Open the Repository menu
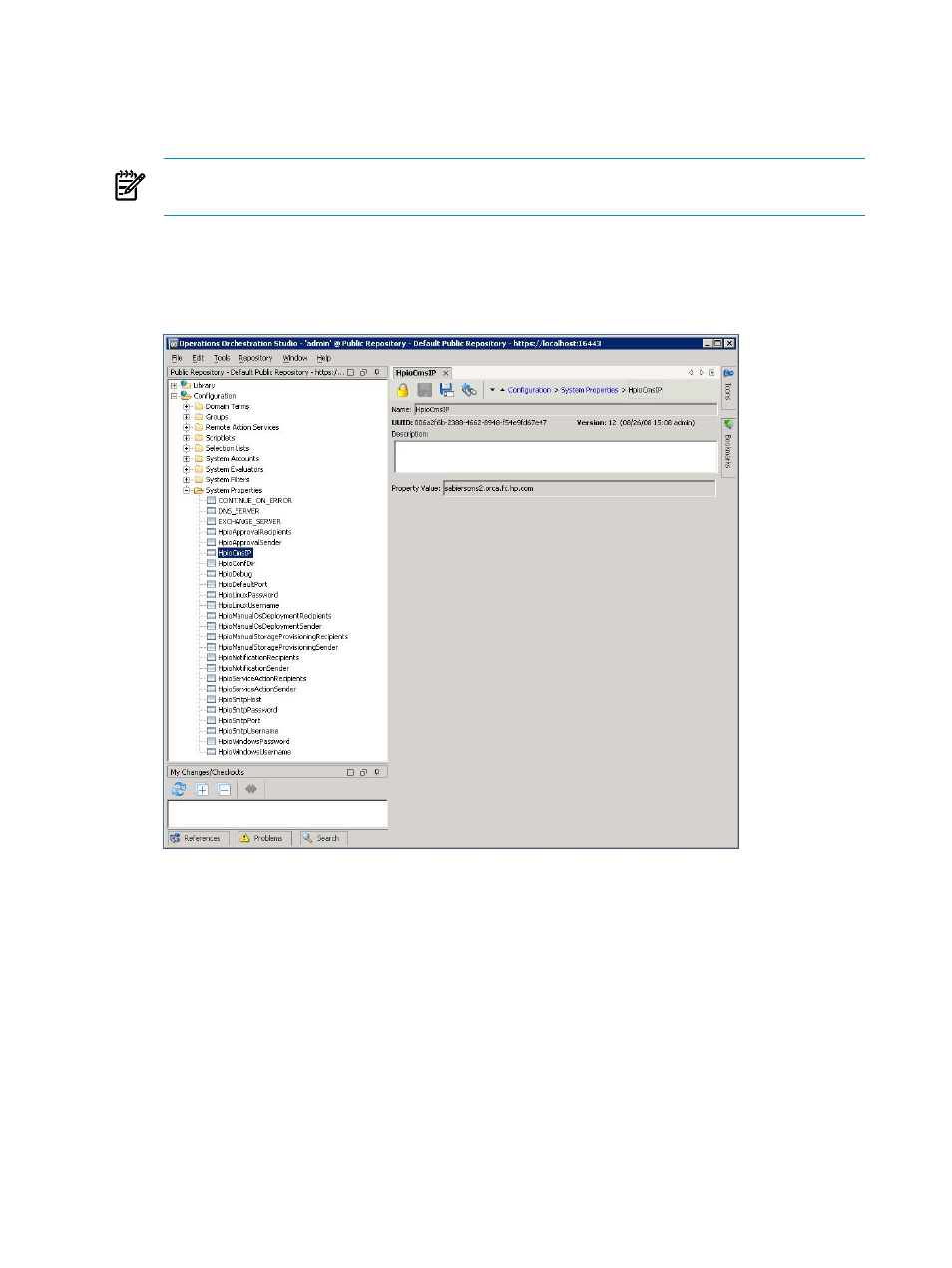This screenshot has width=952, height=1268. click(255, 358)
